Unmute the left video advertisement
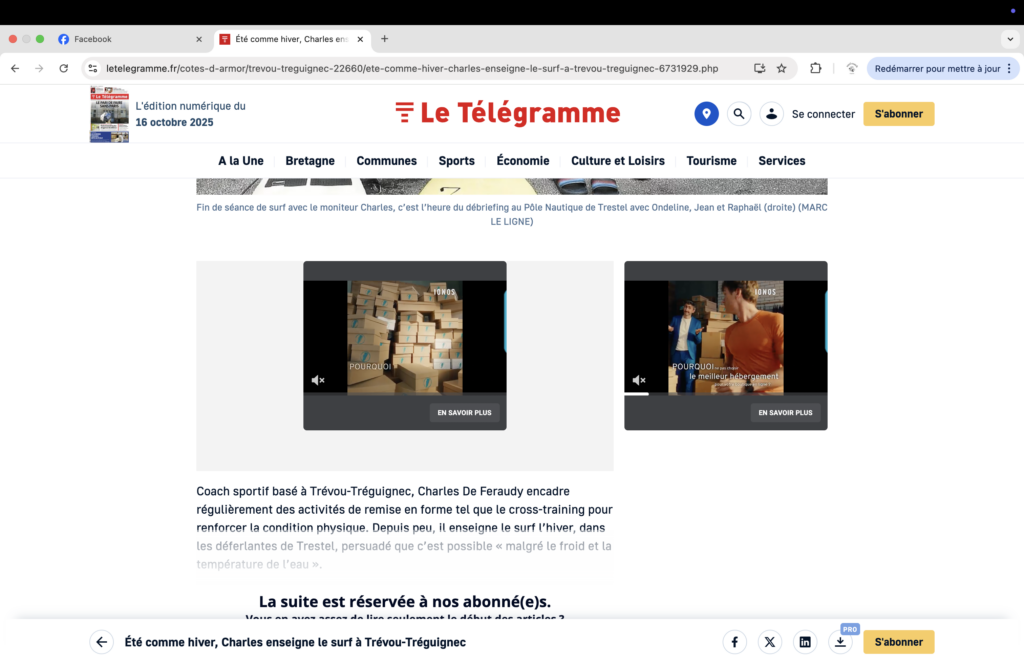This screenshot has height=665, width=1024. (x=318, y=380)
